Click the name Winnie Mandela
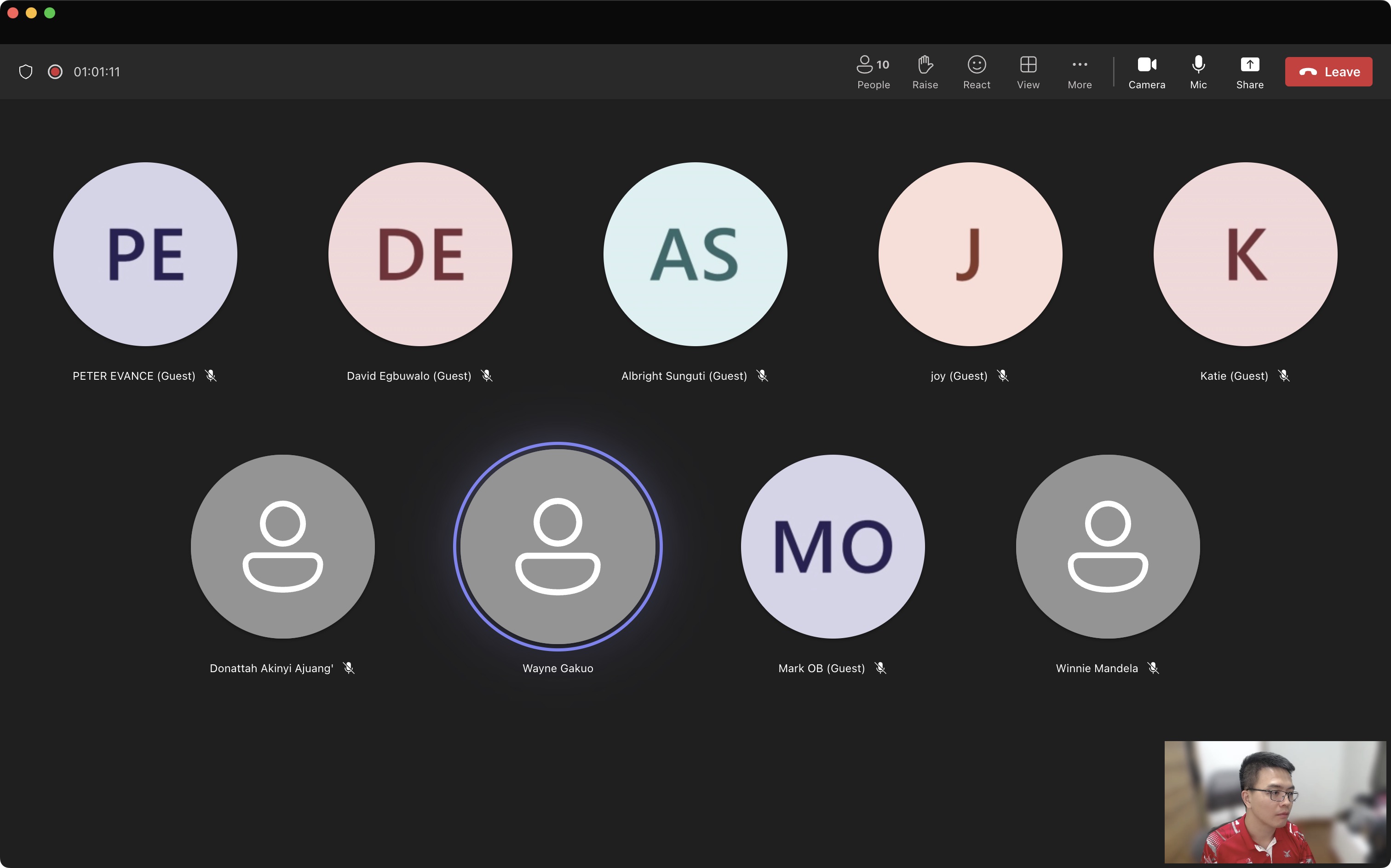Image resolution: width=1391 pixels, height=868 pixels. pos(1096,668)
